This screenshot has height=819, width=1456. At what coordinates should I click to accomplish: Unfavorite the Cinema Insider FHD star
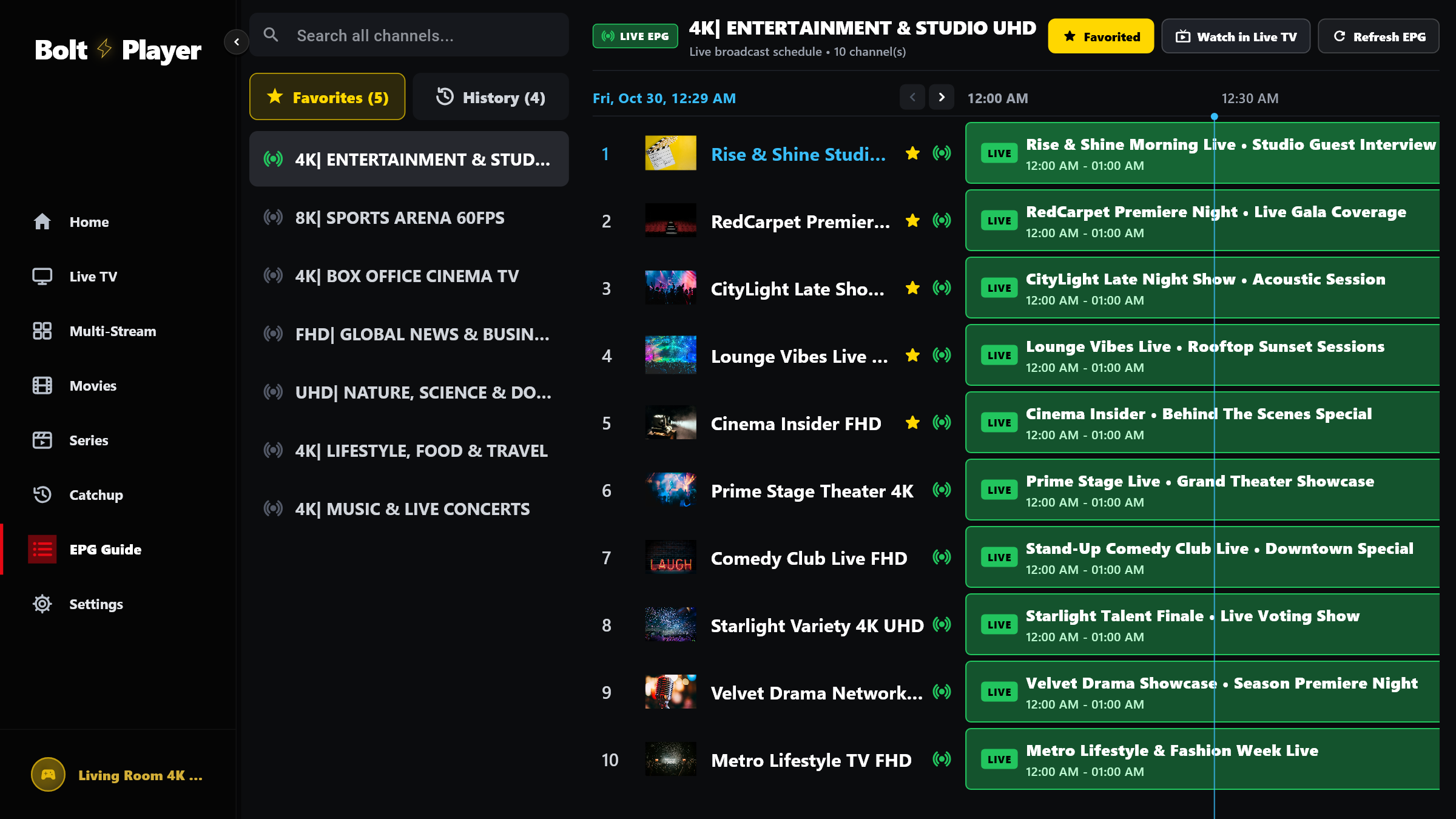pyautogui.click(x=912, y=423)
